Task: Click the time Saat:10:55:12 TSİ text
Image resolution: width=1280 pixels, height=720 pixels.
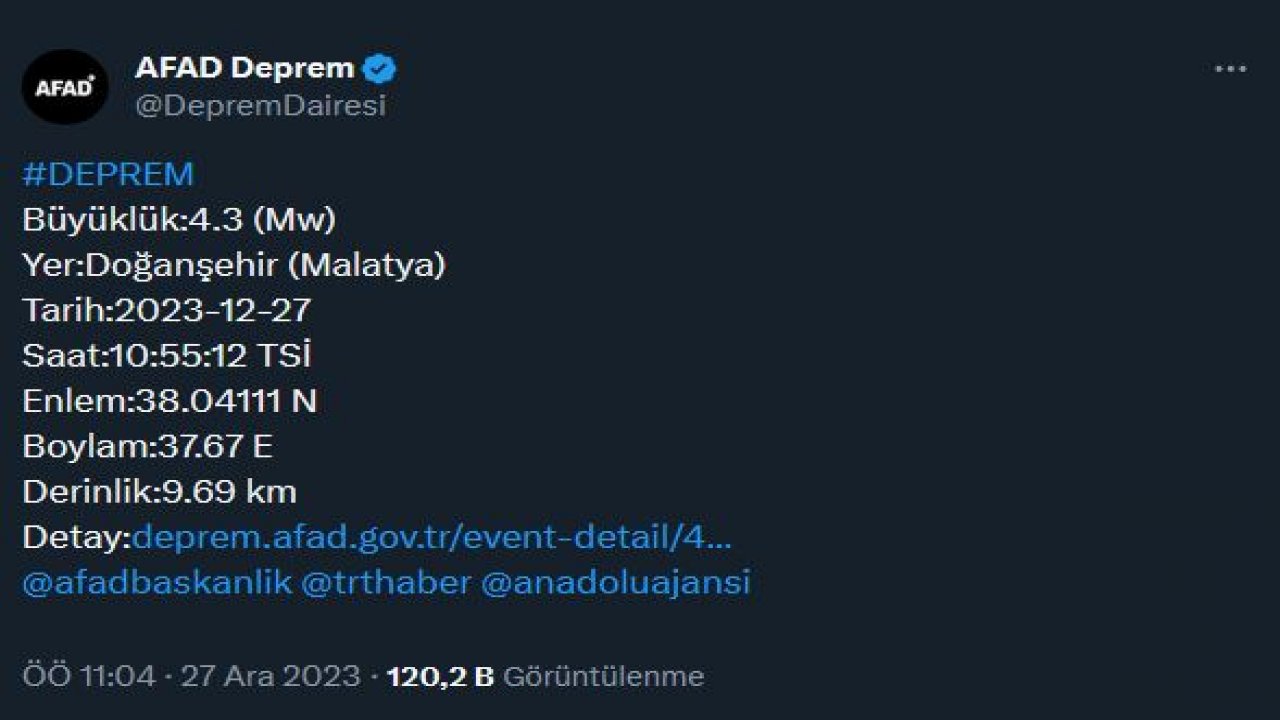Action: (x=166, y=354)
